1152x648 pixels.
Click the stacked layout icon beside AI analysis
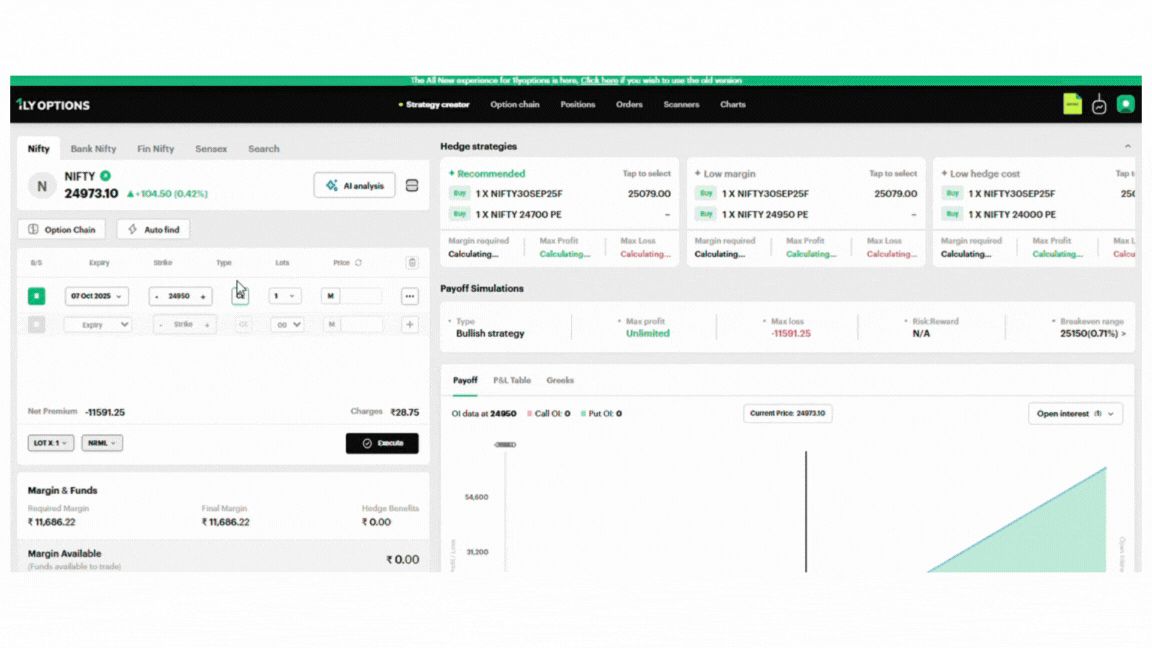pyautogui.click(x=412, y=186)
